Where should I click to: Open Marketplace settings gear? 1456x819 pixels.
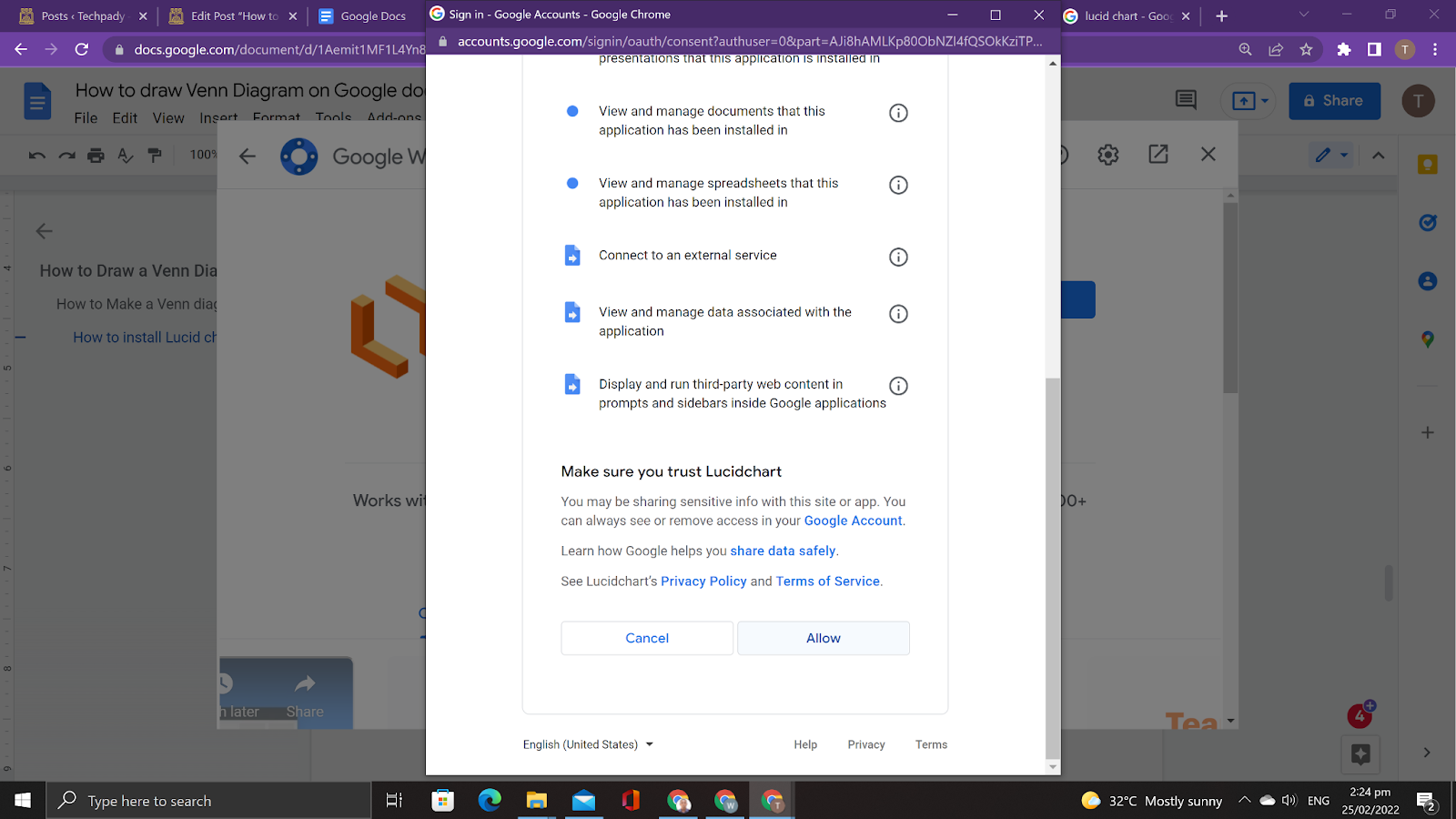pyautogui.click(x=1108, y=155)
